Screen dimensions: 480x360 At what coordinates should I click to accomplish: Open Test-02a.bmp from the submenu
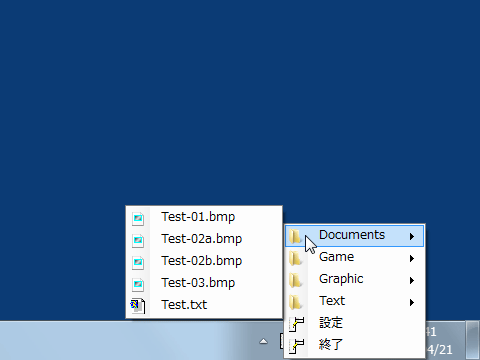[x=204, y=239]
